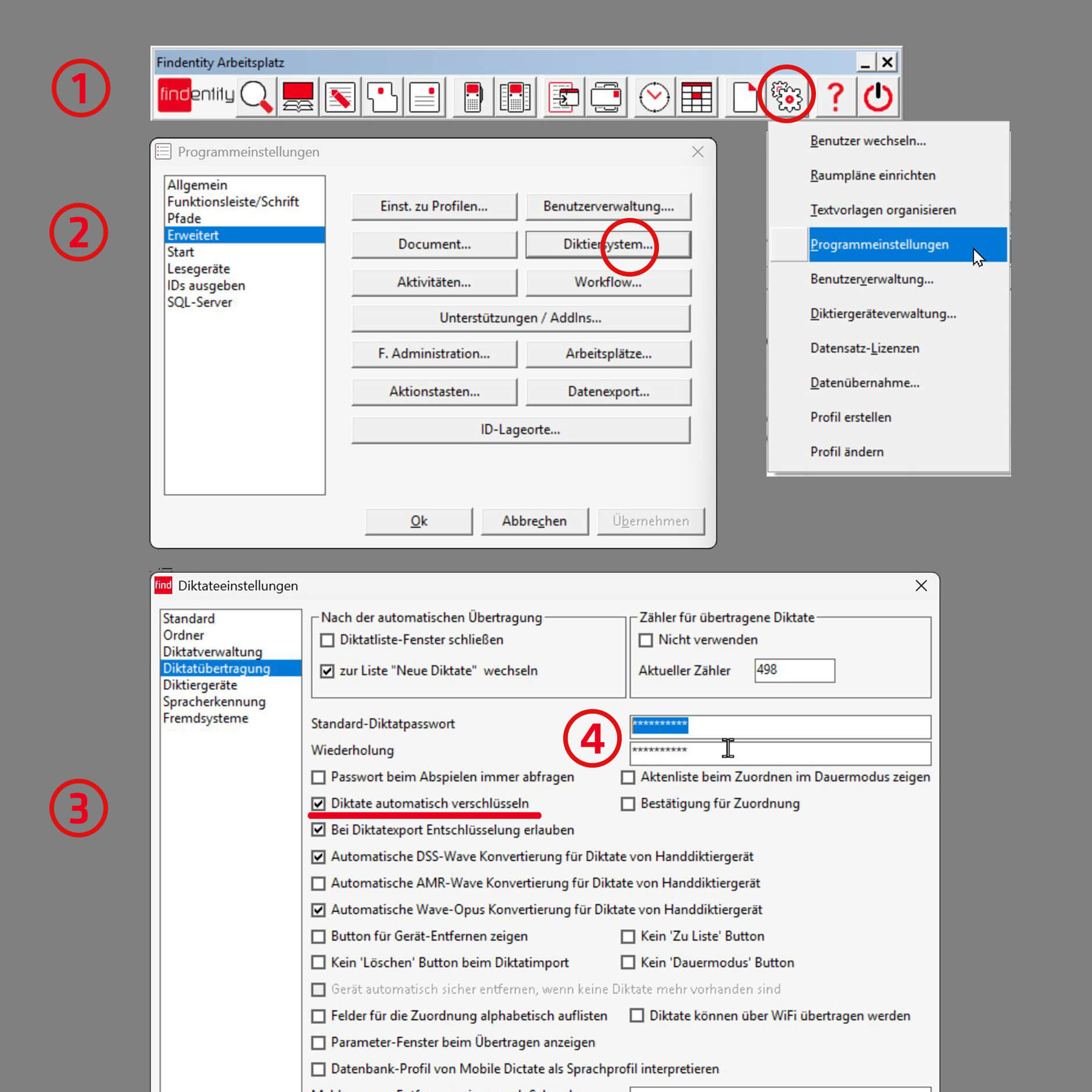Click the blank page icon with red corner

(744, 96)
